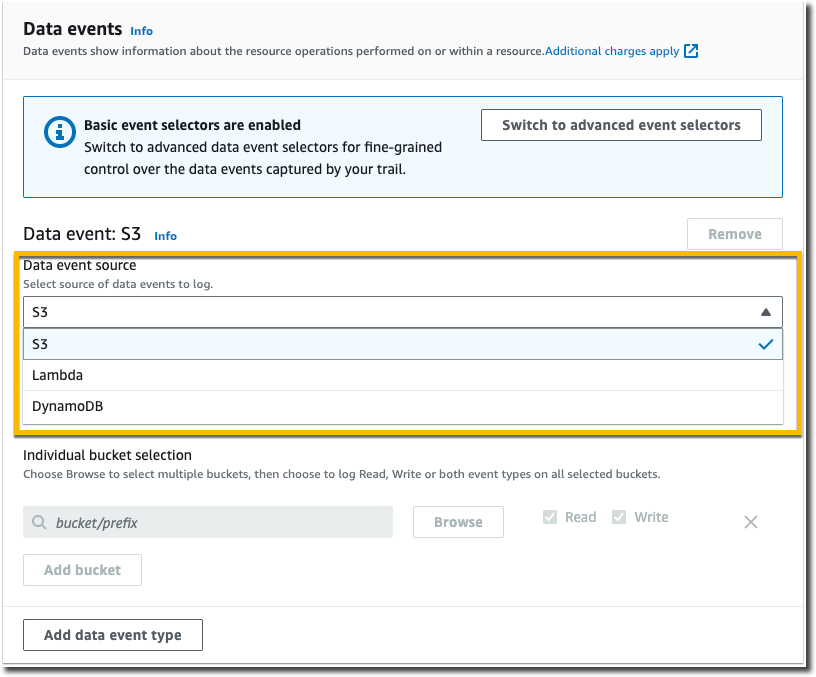Click the X icon to remove the bucket row
Screen dimensions: 816x677
click(x=751, y=521)
